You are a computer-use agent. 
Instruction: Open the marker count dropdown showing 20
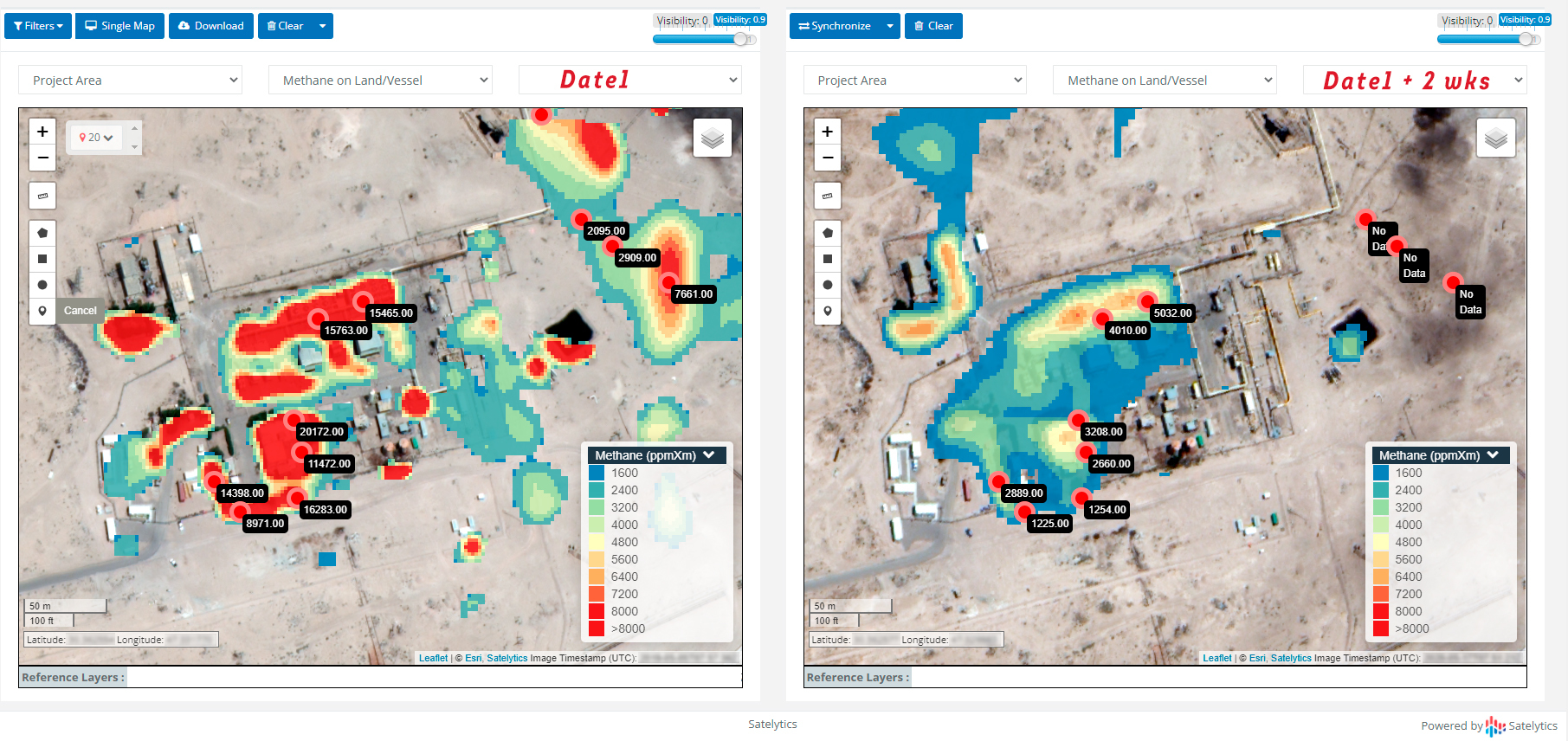96,138
